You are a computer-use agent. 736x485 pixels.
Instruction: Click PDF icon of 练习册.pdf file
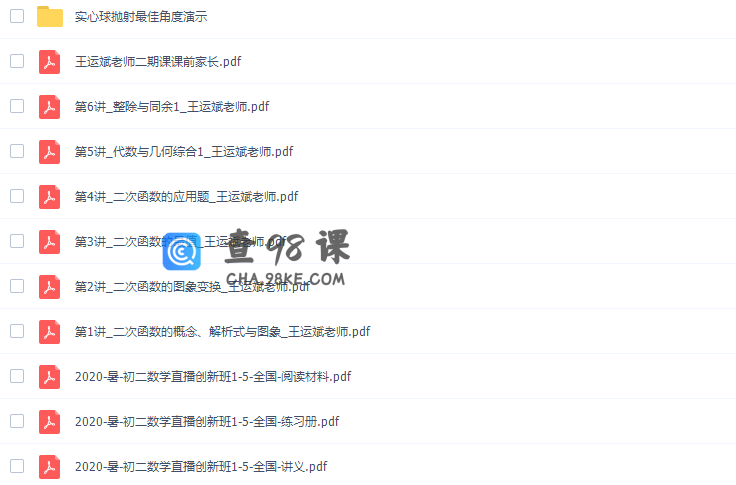[49, 422]
